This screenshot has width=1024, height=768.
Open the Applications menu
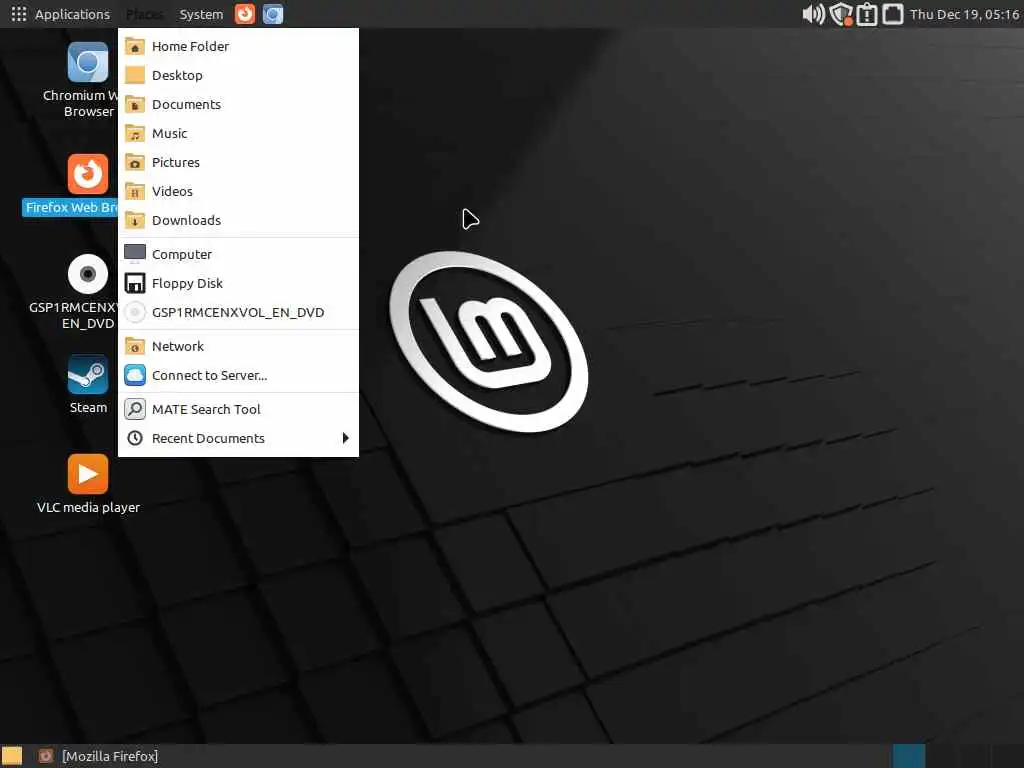point(61,14)
